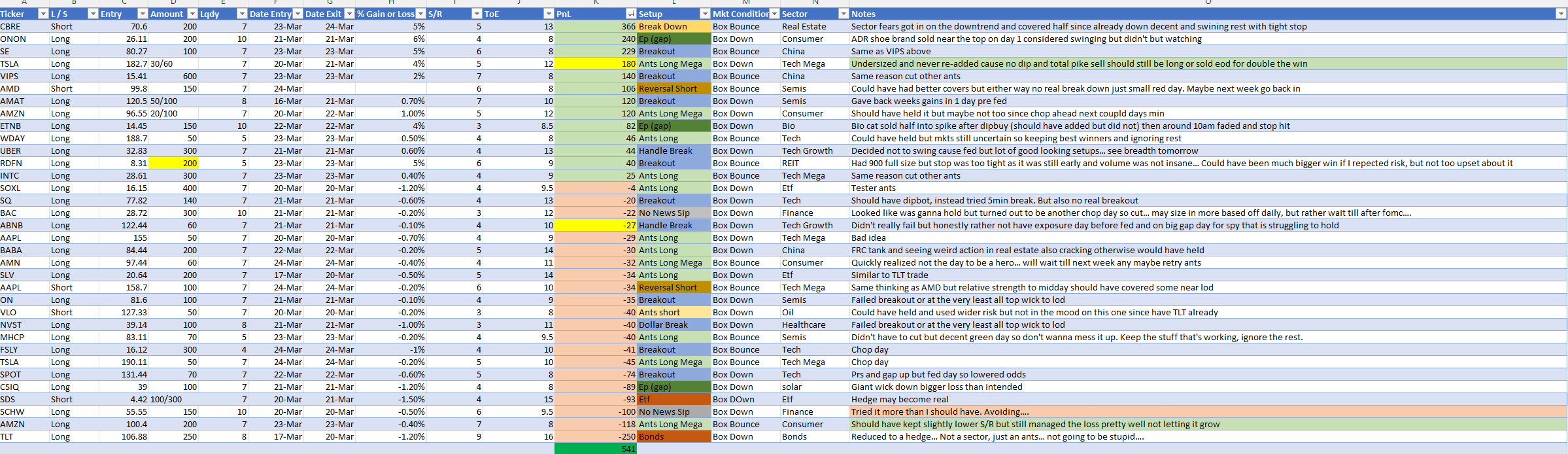Click the Box DOwn cell in SDS row
The image size is (1568, 454).
pyautogui.click(x=745, y=399)
